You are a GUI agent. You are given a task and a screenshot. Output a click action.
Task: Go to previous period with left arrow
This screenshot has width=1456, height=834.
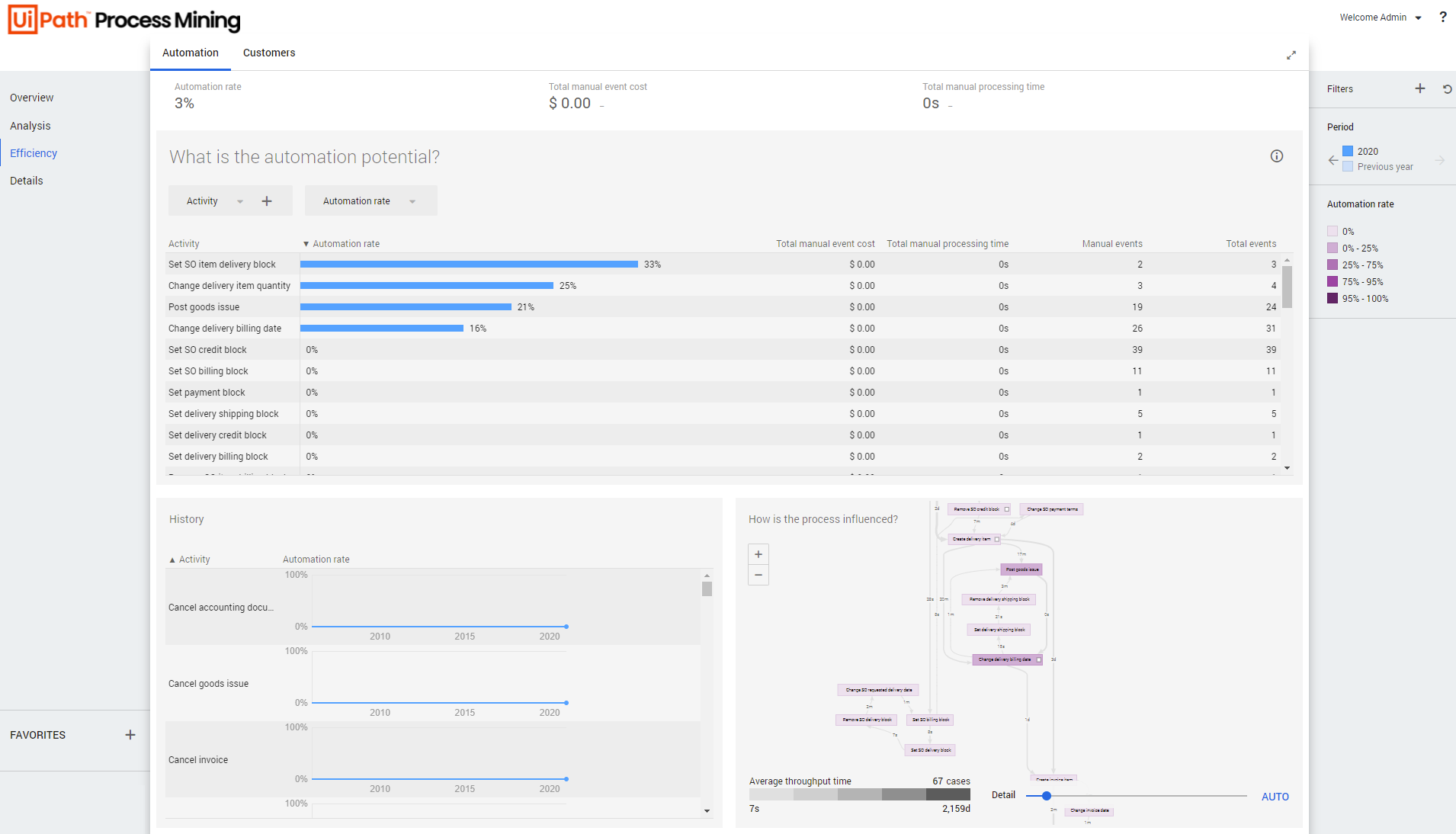click(x=1333, y=160)
